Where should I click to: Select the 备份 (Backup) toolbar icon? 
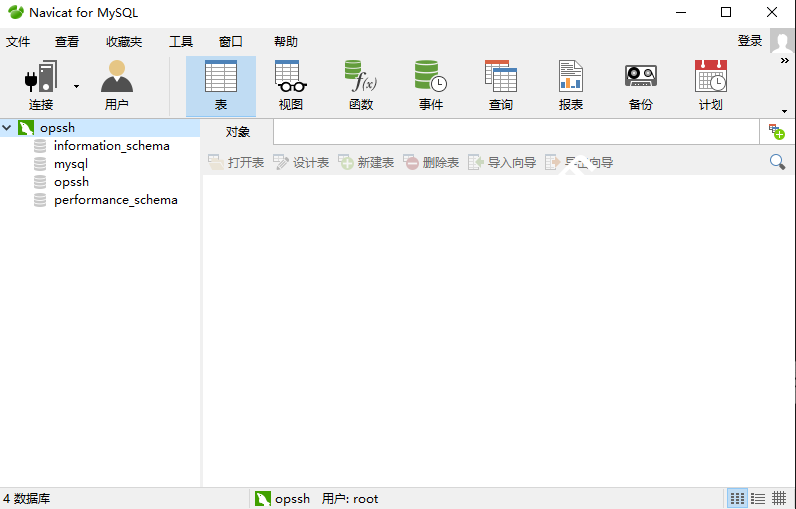(641, 85)
